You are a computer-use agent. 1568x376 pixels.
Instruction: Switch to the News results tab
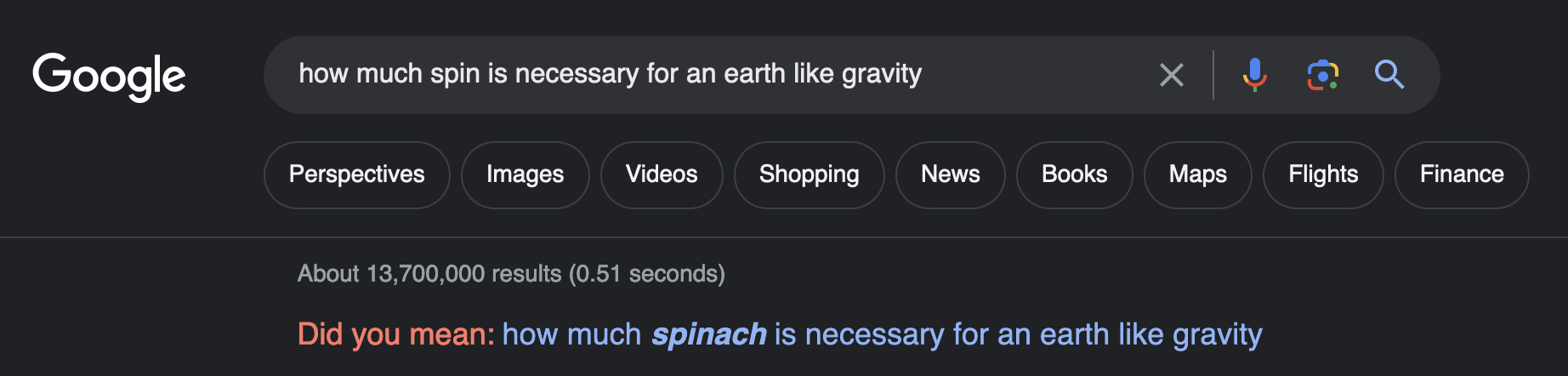[x=951, y=174]
